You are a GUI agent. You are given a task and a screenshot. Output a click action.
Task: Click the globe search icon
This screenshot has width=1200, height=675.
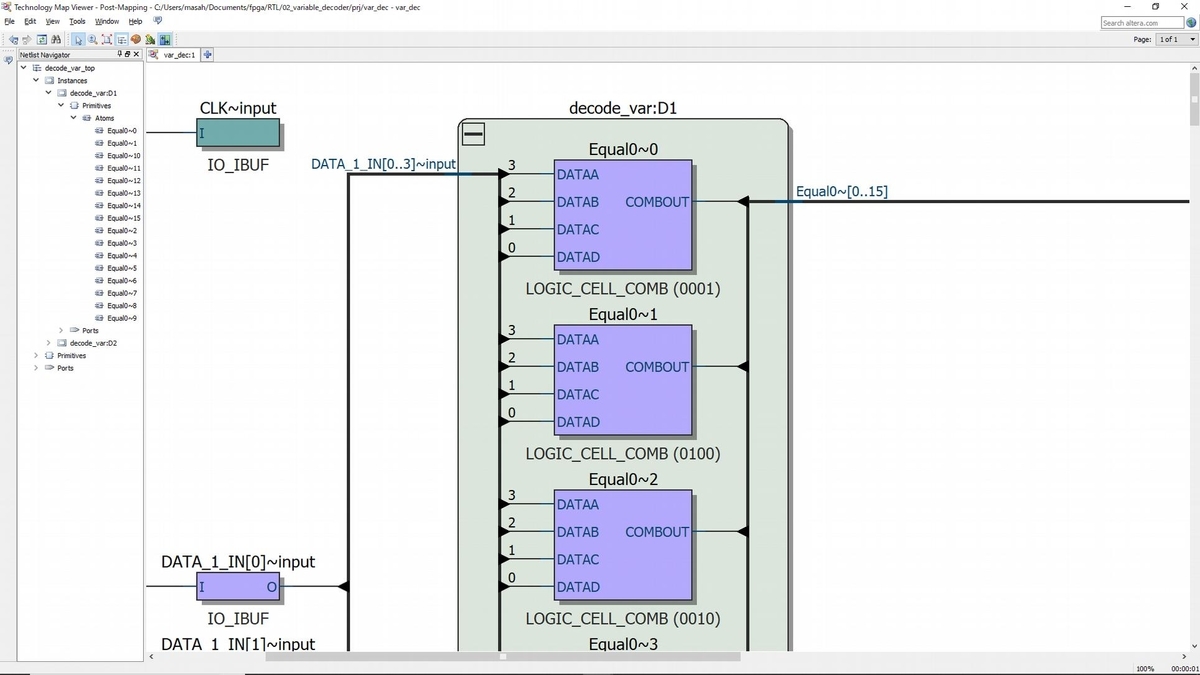coord(1191,22)
